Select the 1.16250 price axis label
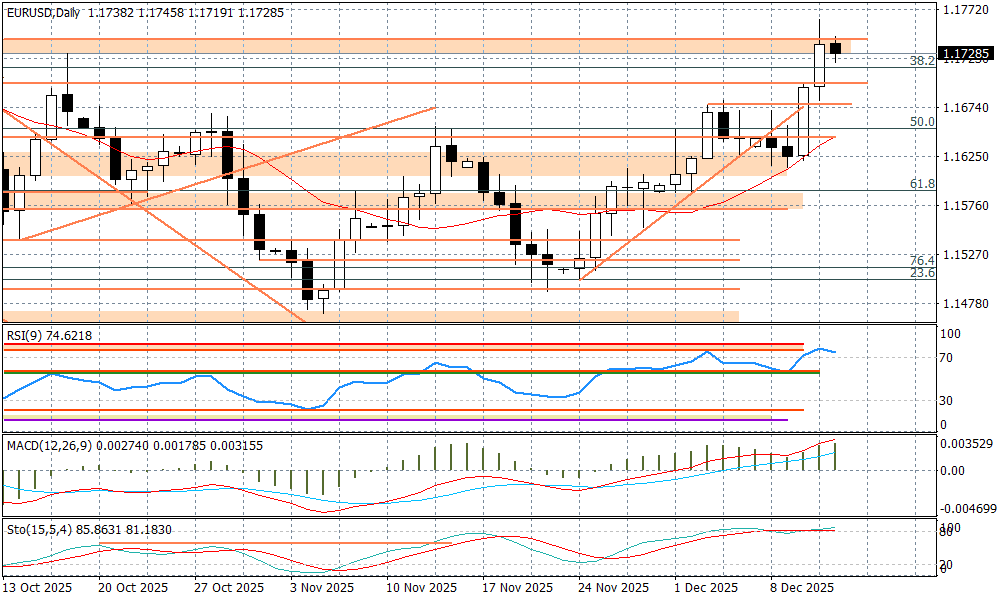The width and height of the screenshot is (1000, 600). (965, 157)
